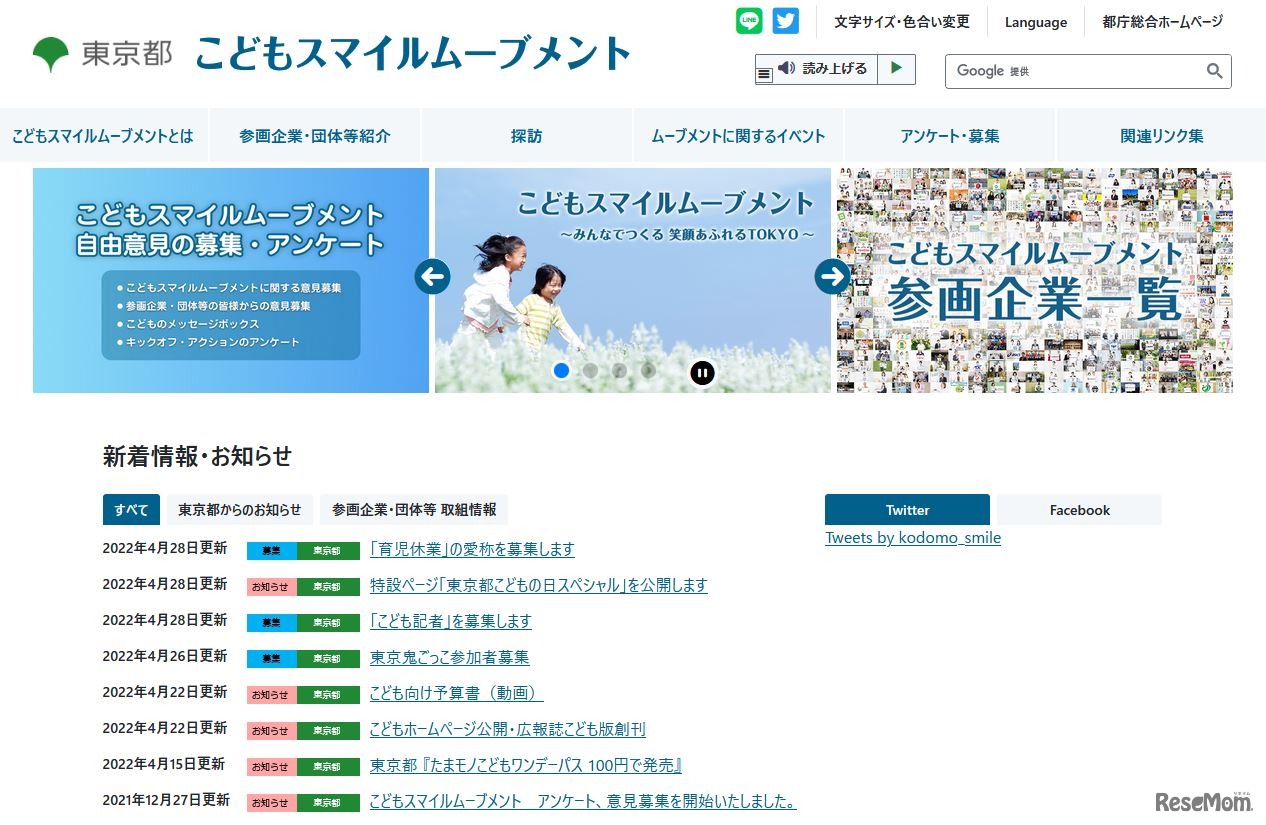
Task: Open the 東京鬼ごっこ参加者募集 link
Action: pyautogui.click(x=450, y=657)
